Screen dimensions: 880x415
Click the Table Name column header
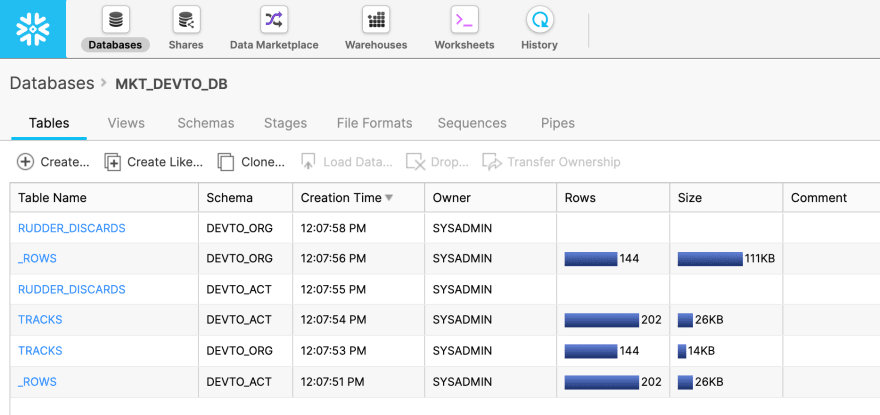(53, 198)
